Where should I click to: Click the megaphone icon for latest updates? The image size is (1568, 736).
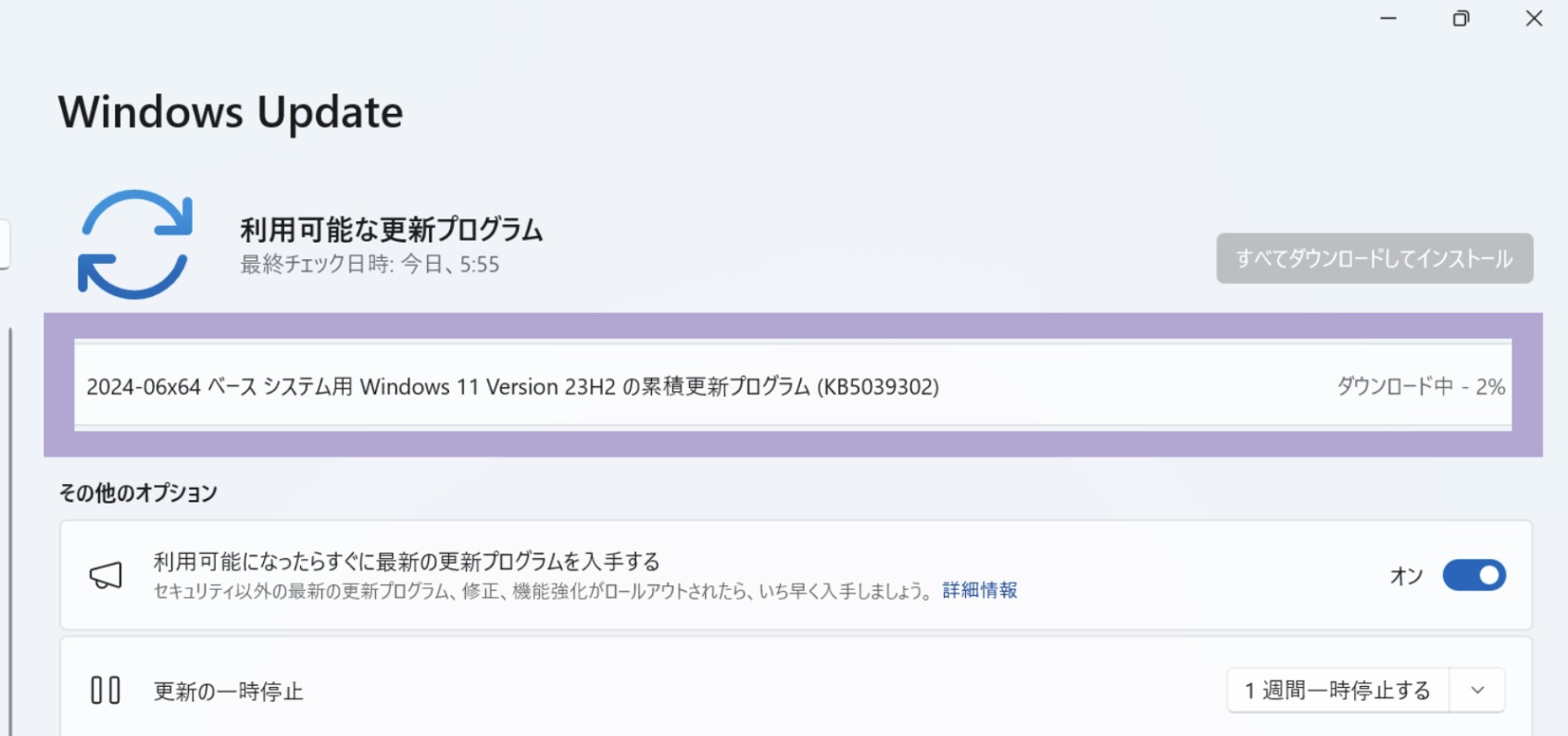pyautogui.click(x=106, y=575)
